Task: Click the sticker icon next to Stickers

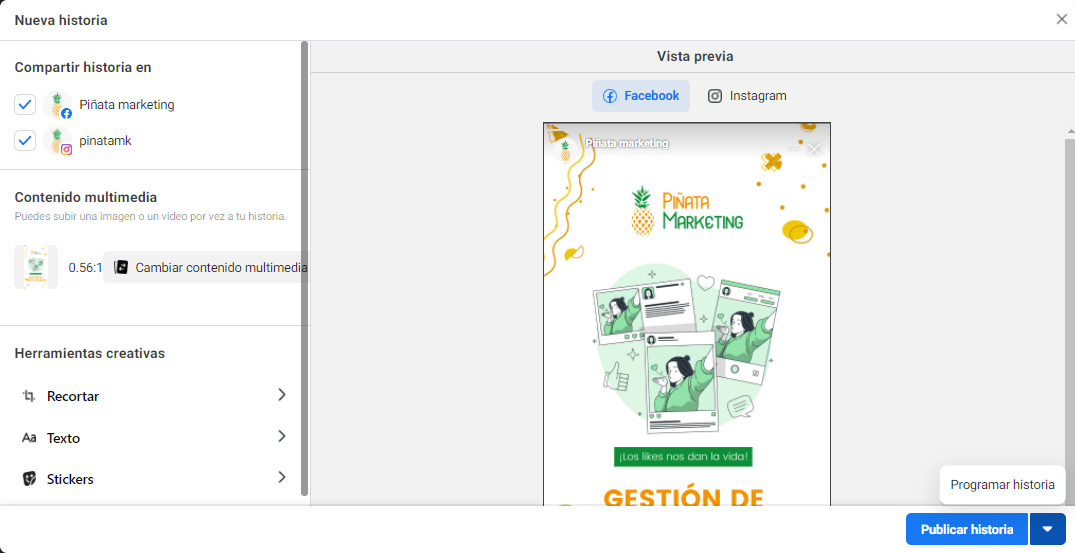Action: point(29,478)
